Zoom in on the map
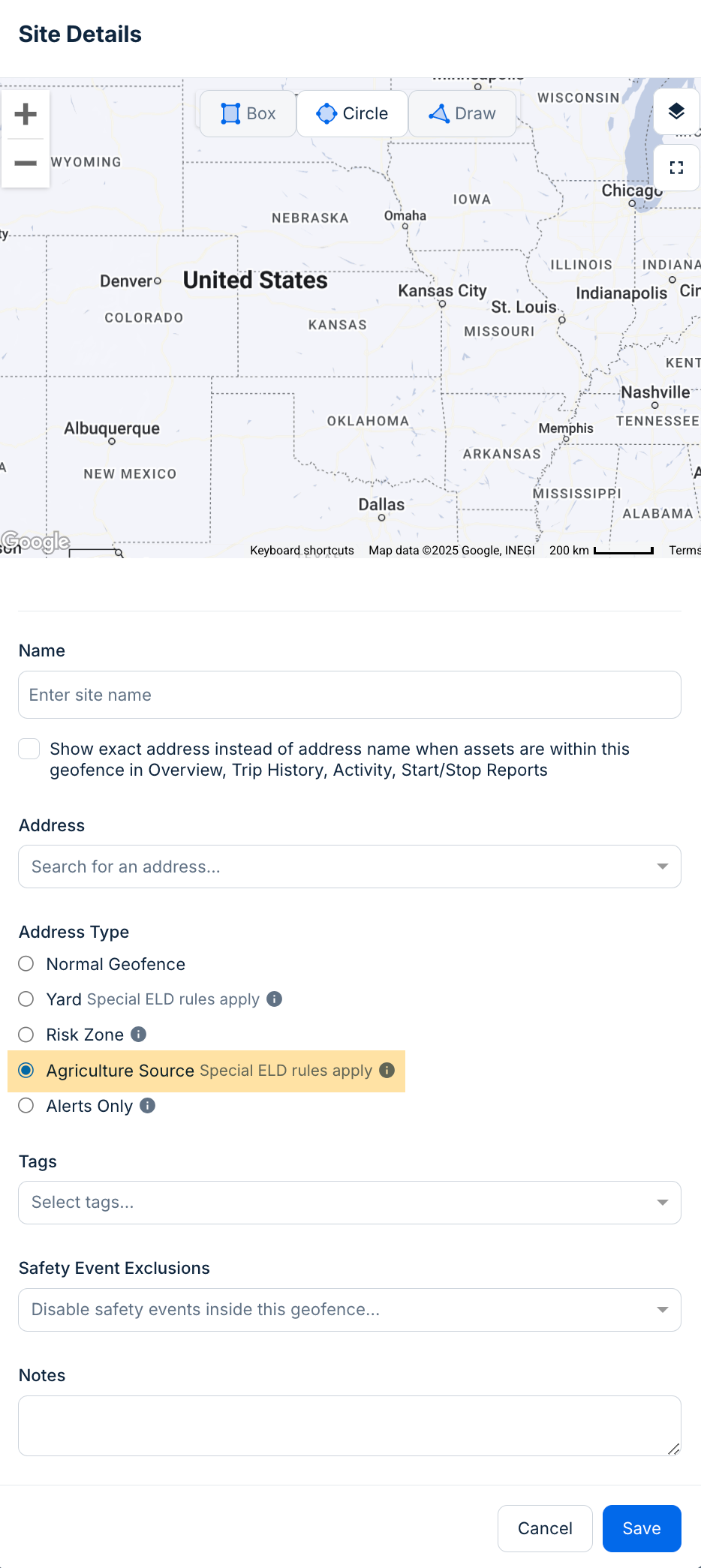701x1568 pixels. [26, 114]
